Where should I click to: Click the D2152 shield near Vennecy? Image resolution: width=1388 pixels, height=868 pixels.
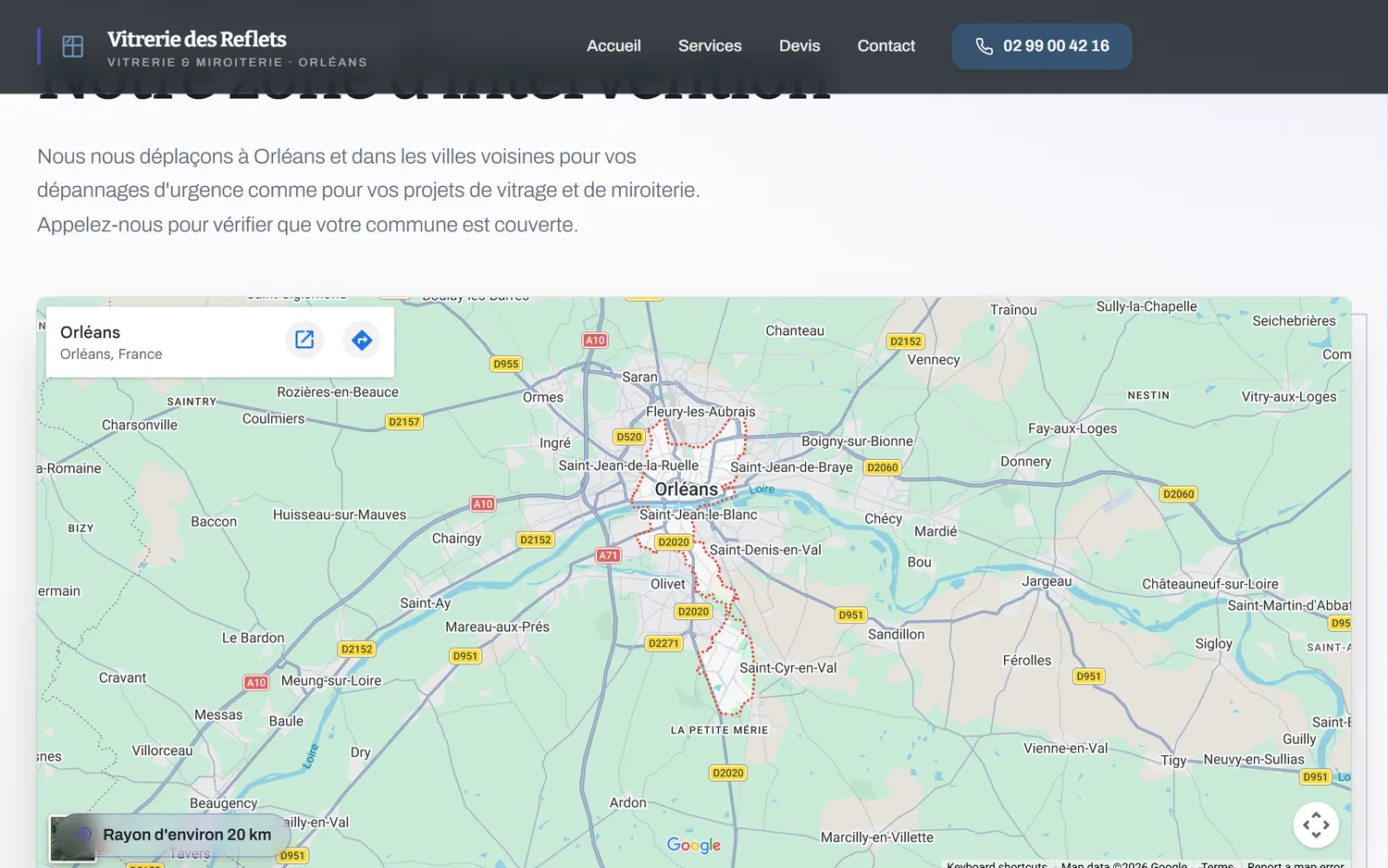click(x=906, y=341)
